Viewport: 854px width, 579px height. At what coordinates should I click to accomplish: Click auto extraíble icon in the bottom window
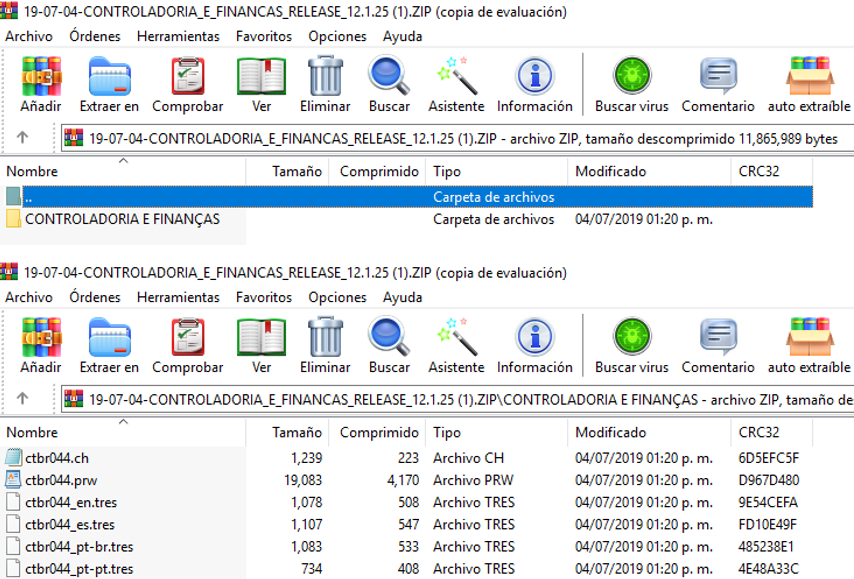809,338
